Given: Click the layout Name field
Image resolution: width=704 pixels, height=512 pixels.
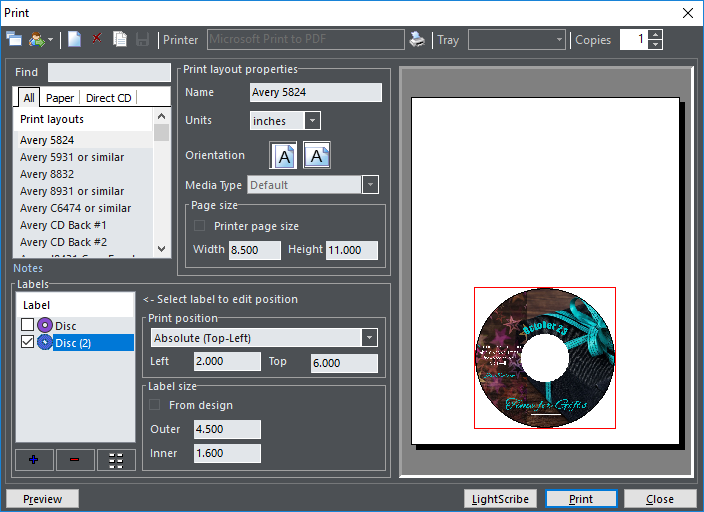Looking at the screenshot, I should point(316,92).
